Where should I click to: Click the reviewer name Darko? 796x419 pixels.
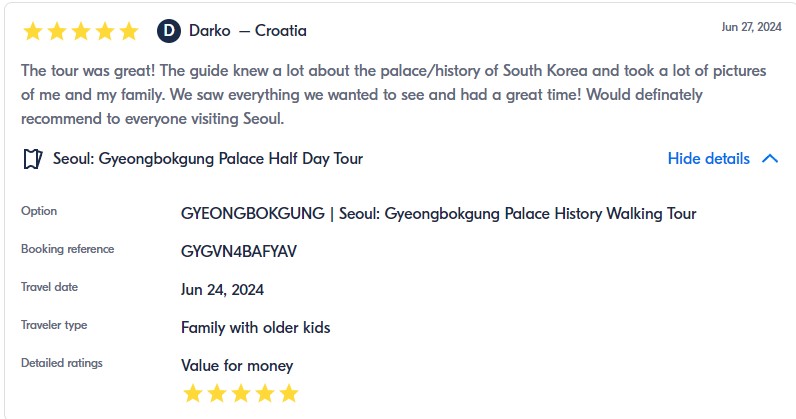(x=211, y=30)
